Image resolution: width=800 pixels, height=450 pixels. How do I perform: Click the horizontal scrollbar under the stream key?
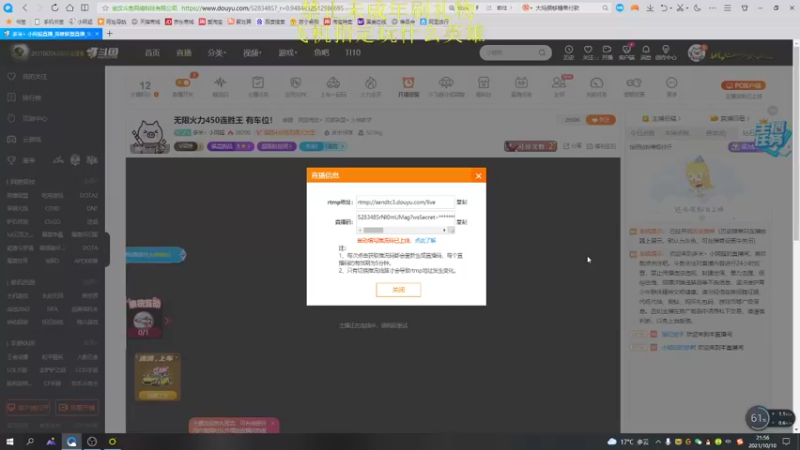(x=373, y=230)
